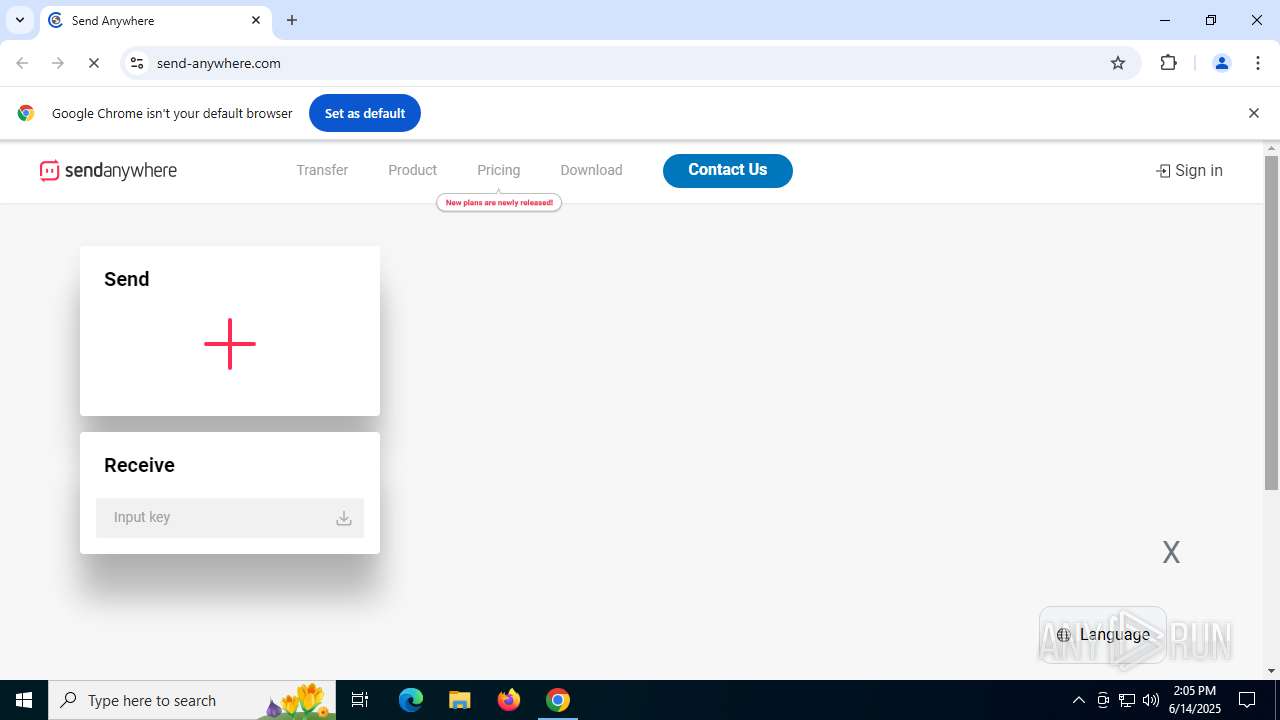Open the tab search dropdown arrow
The width and height of the screenshot is (1280, 720).
tap(20, 20)
